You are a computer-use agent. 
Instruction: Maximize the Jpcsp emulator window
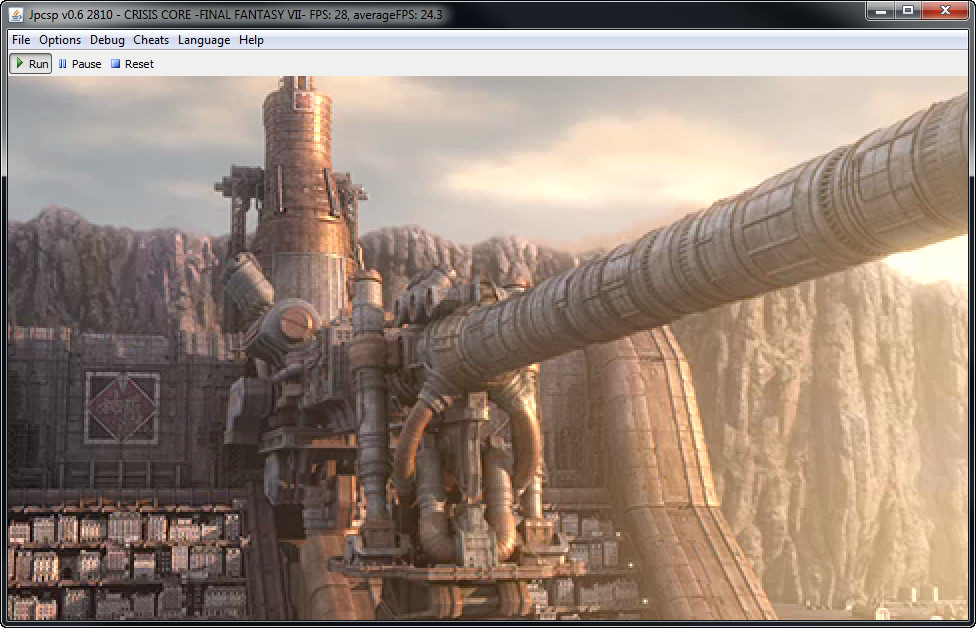pyautogui.click(x=908, y=11)
